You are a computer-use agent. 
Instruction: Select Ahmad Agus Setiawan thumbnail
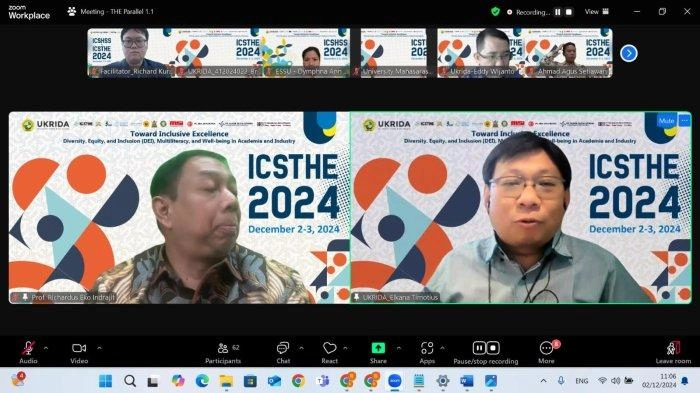pos(568,53)
